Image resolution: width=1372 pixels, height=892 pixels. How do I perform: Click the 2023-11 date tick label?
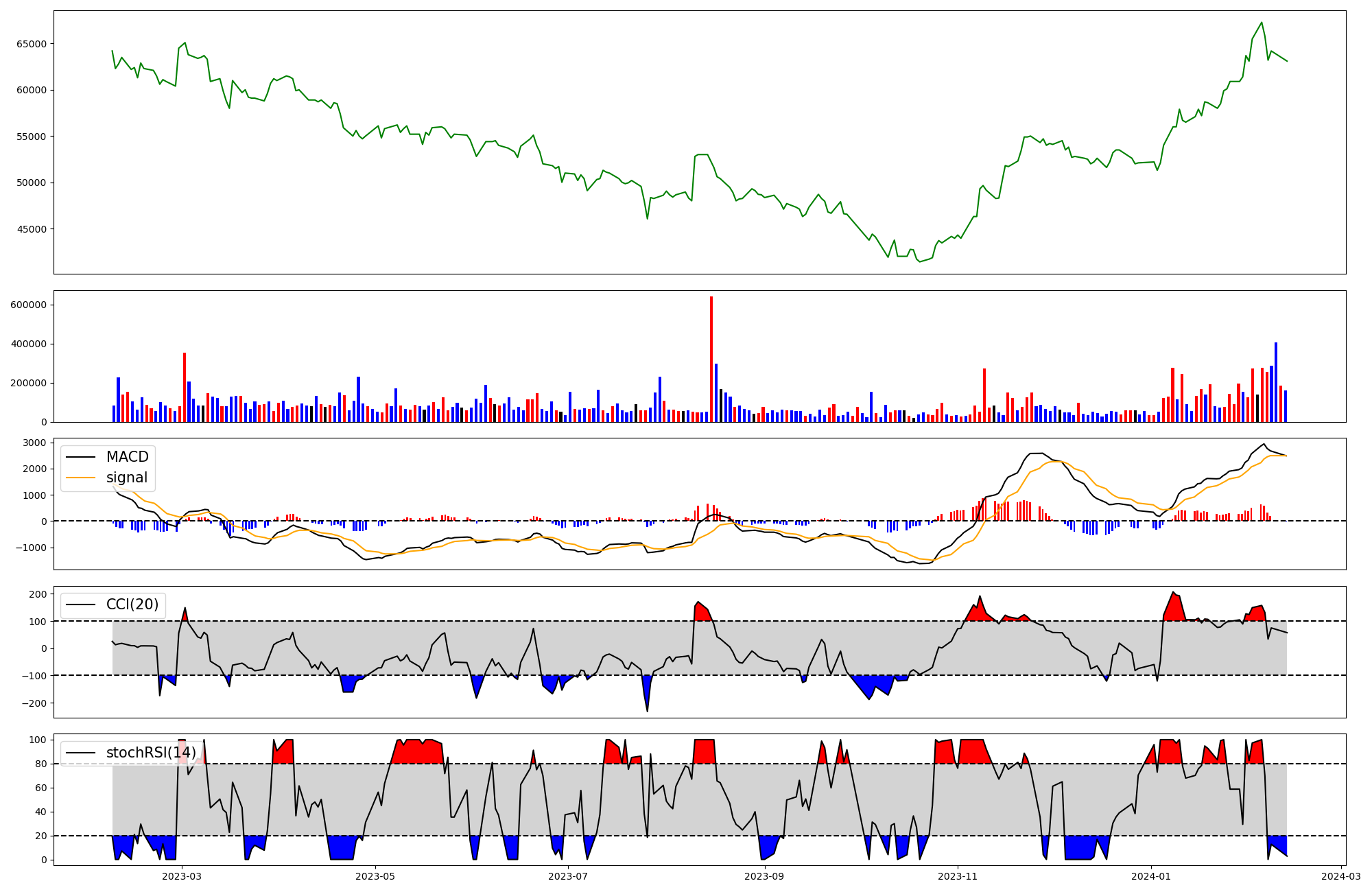tap(957, 876)
